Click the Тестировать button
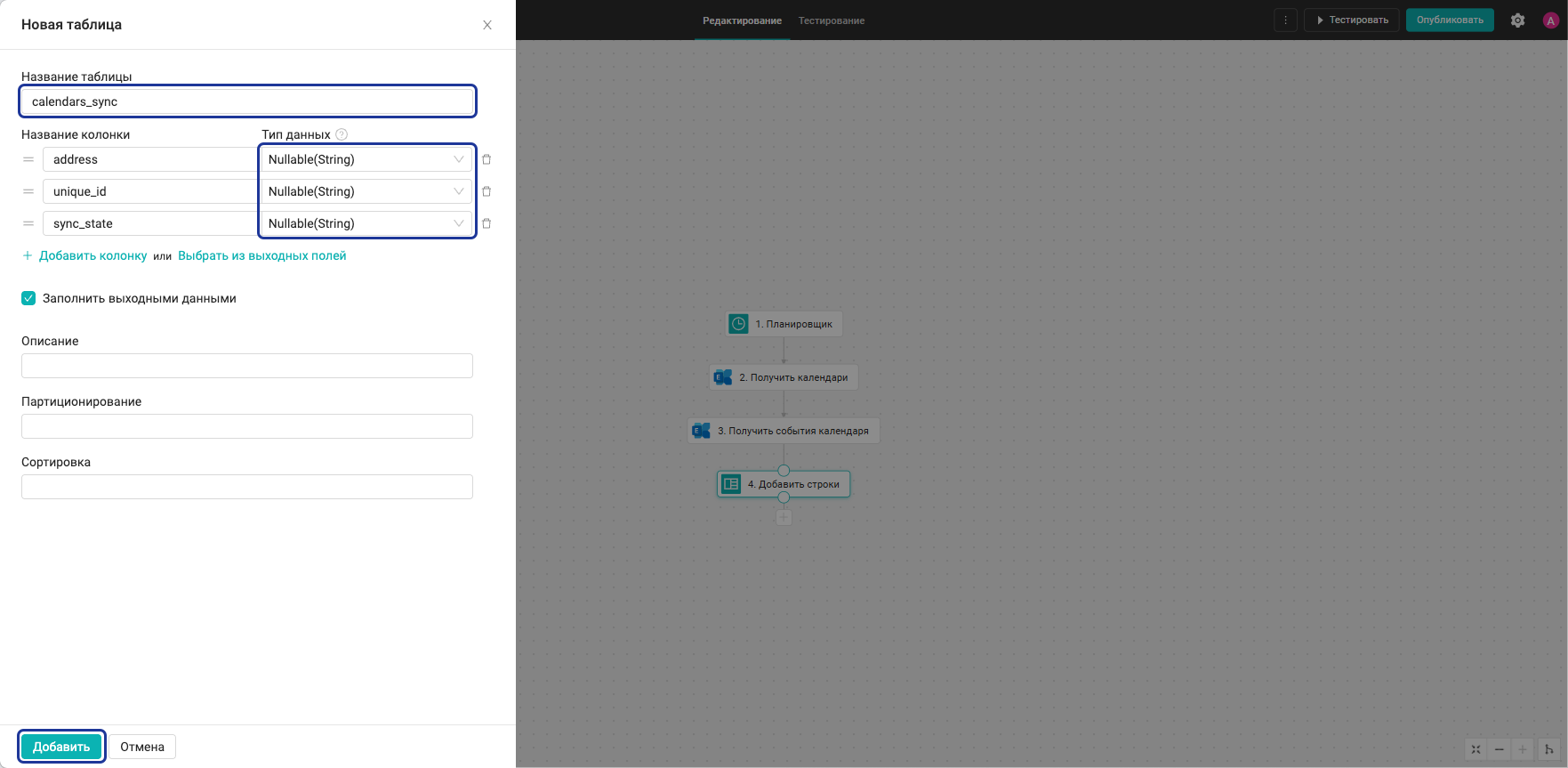The image size is (1568, 768). (x=1352, y=20)
